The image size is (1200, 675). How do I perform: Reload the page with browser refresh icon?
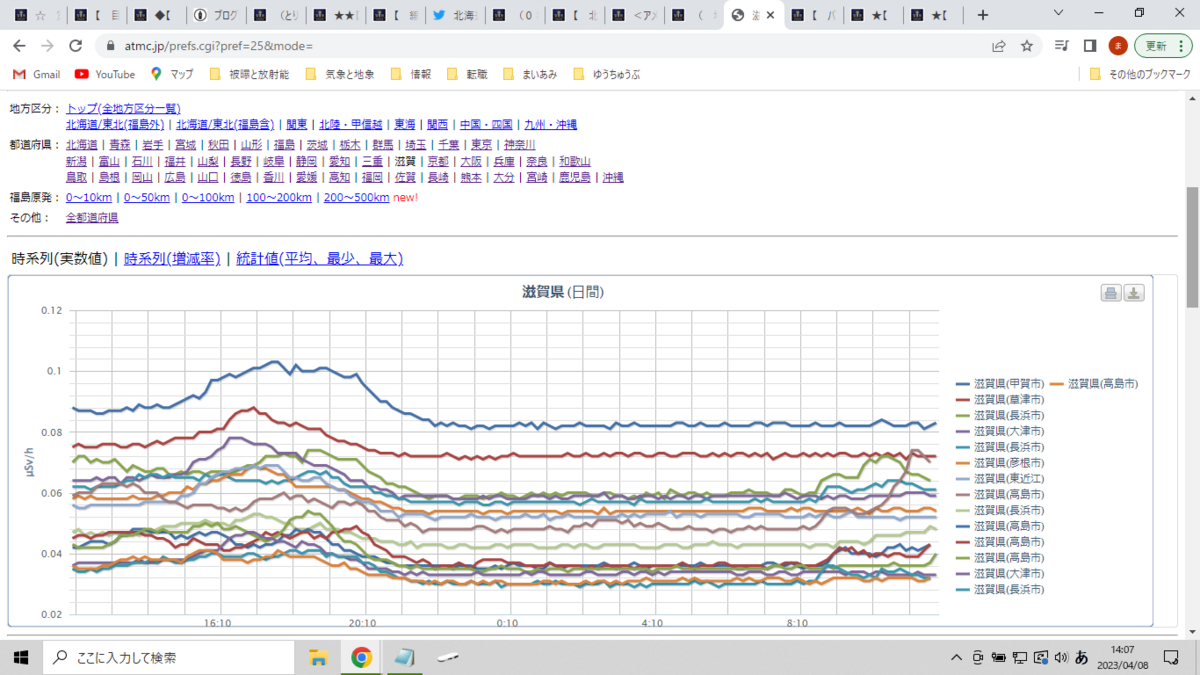(x=75, y=46)
